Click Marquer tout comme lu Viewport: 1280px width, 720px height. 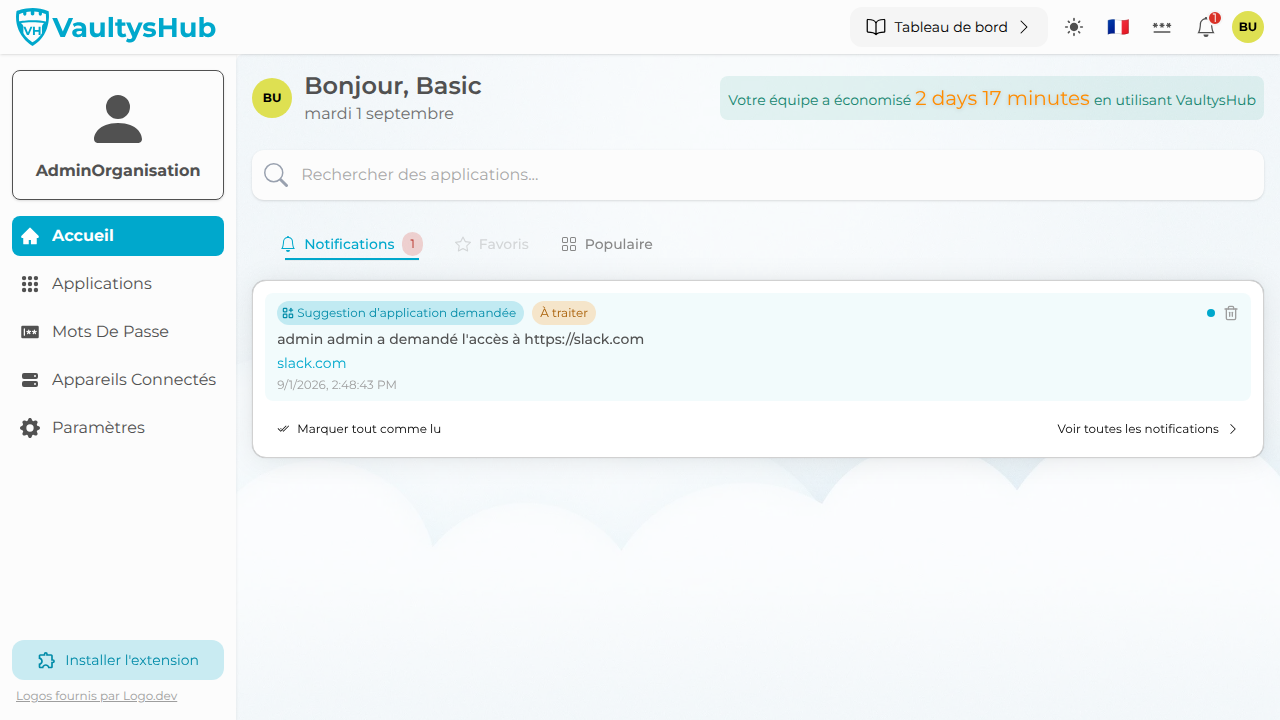[x=359, y=429]
